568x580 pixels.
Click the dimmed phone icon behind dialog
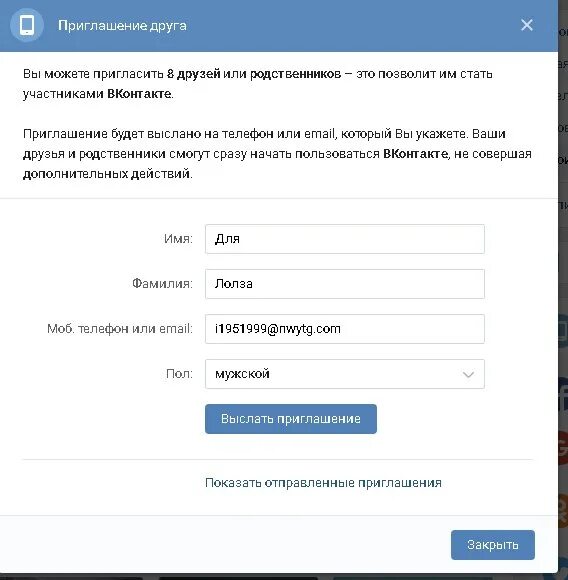pyautogui.click(x=563, y=330)
